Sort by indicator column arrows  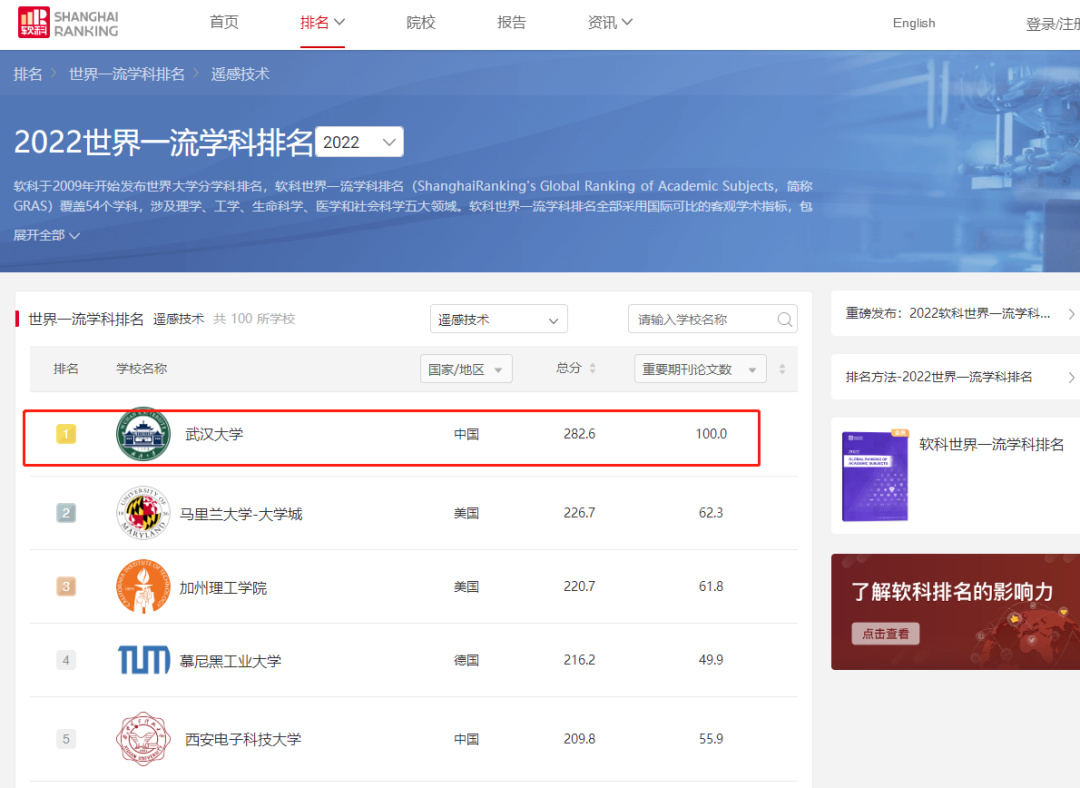click(x=782, y=369)
